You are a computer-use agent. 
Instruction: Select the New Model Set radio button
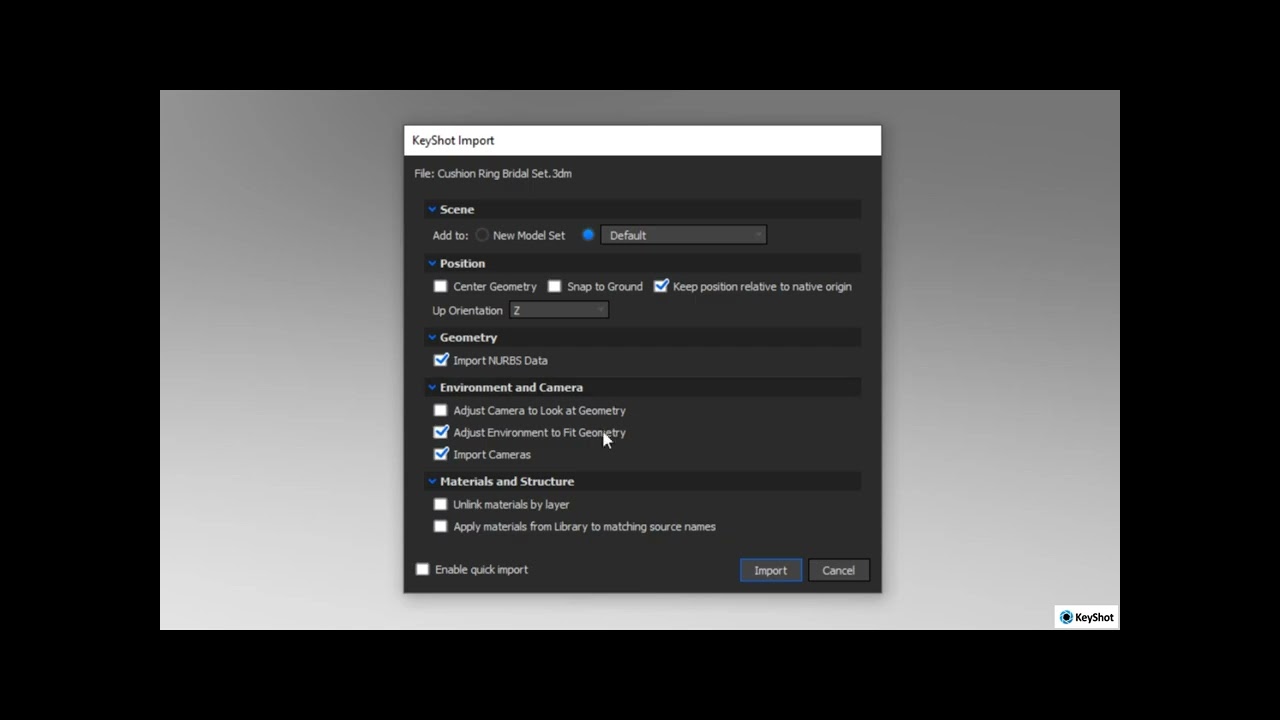482,235
